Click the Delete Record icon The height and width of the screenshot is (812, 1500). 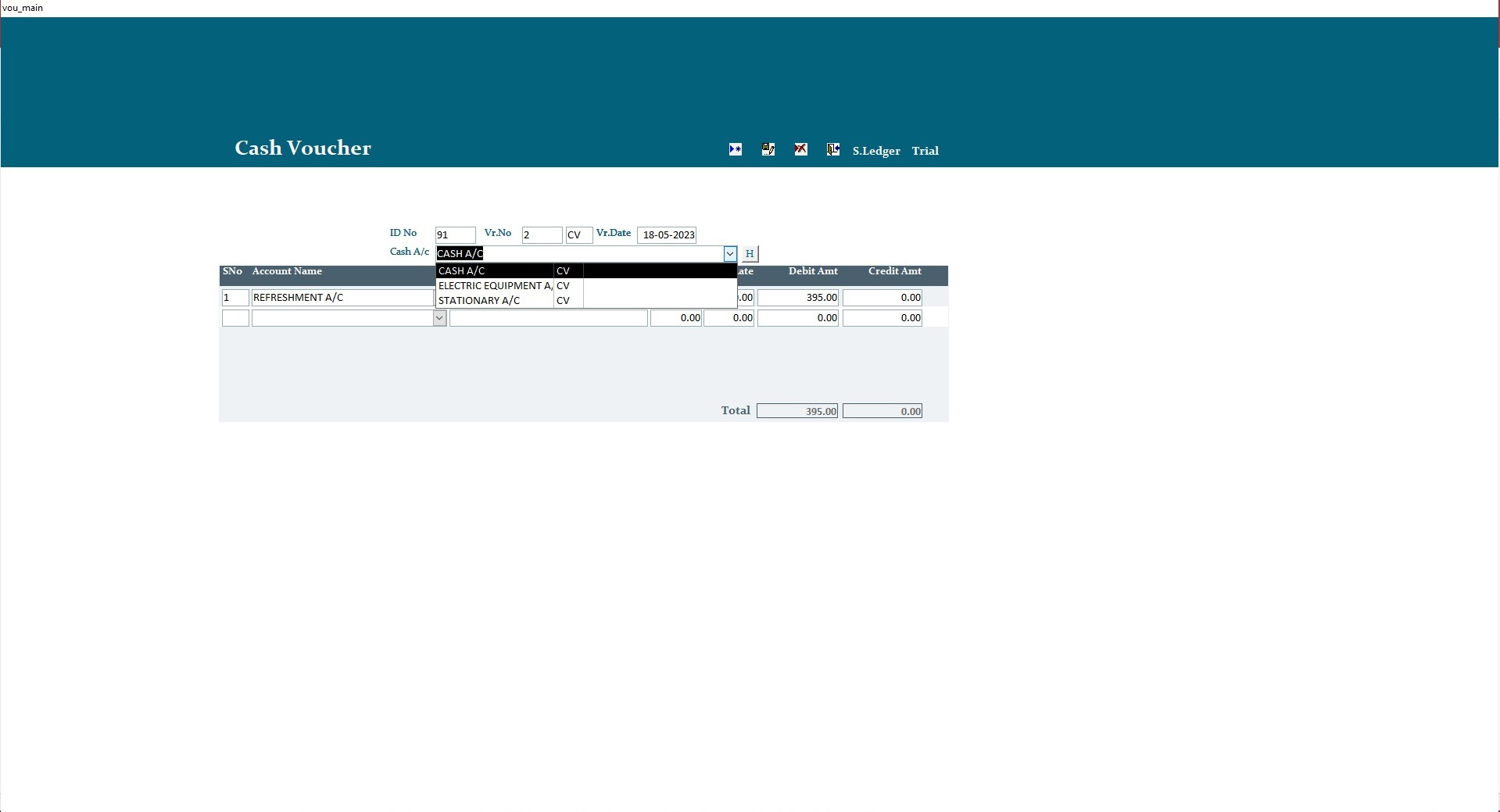click(x=801, y=149)
